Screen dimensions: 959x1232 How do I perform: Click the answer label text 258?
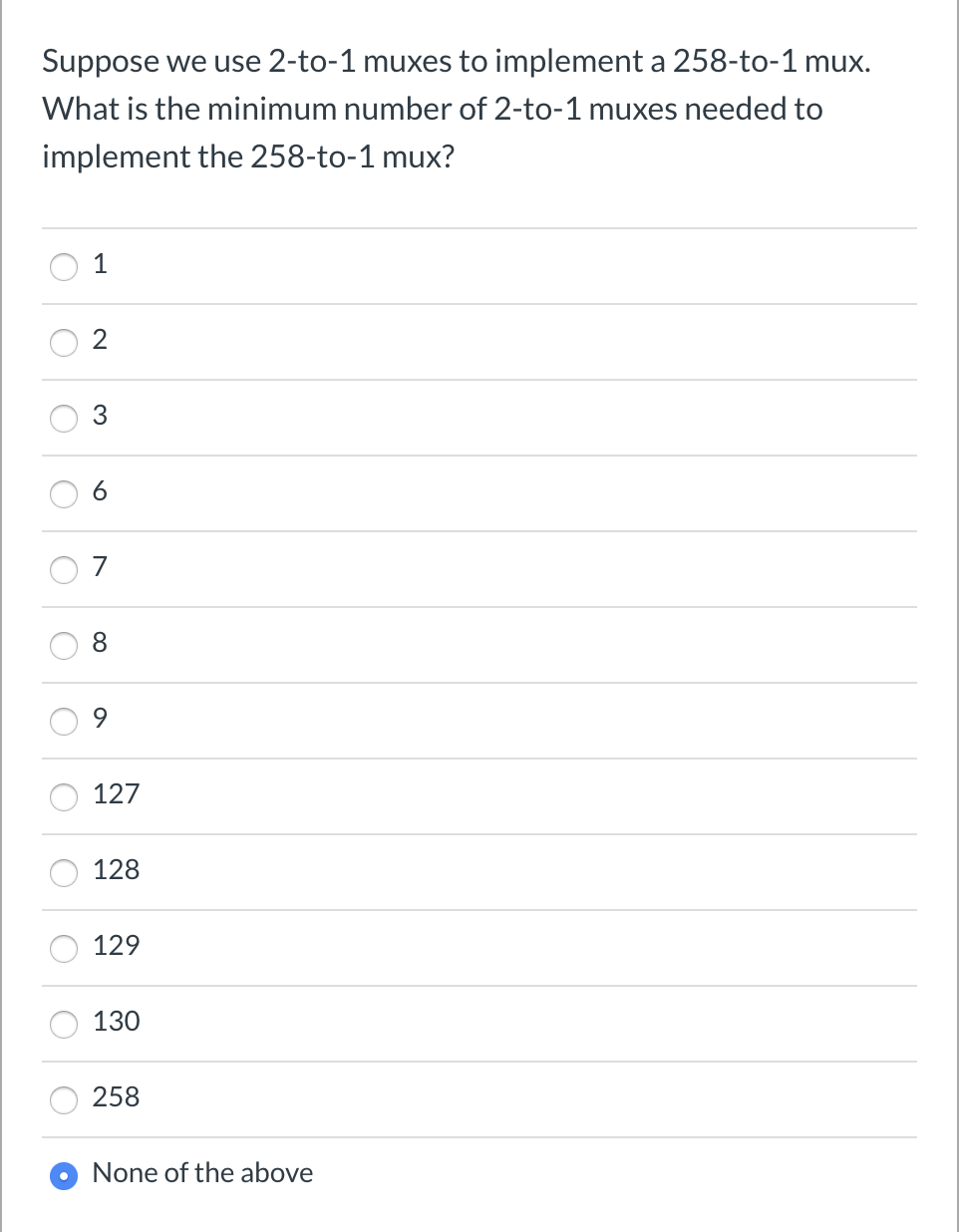click(116, 1097)
